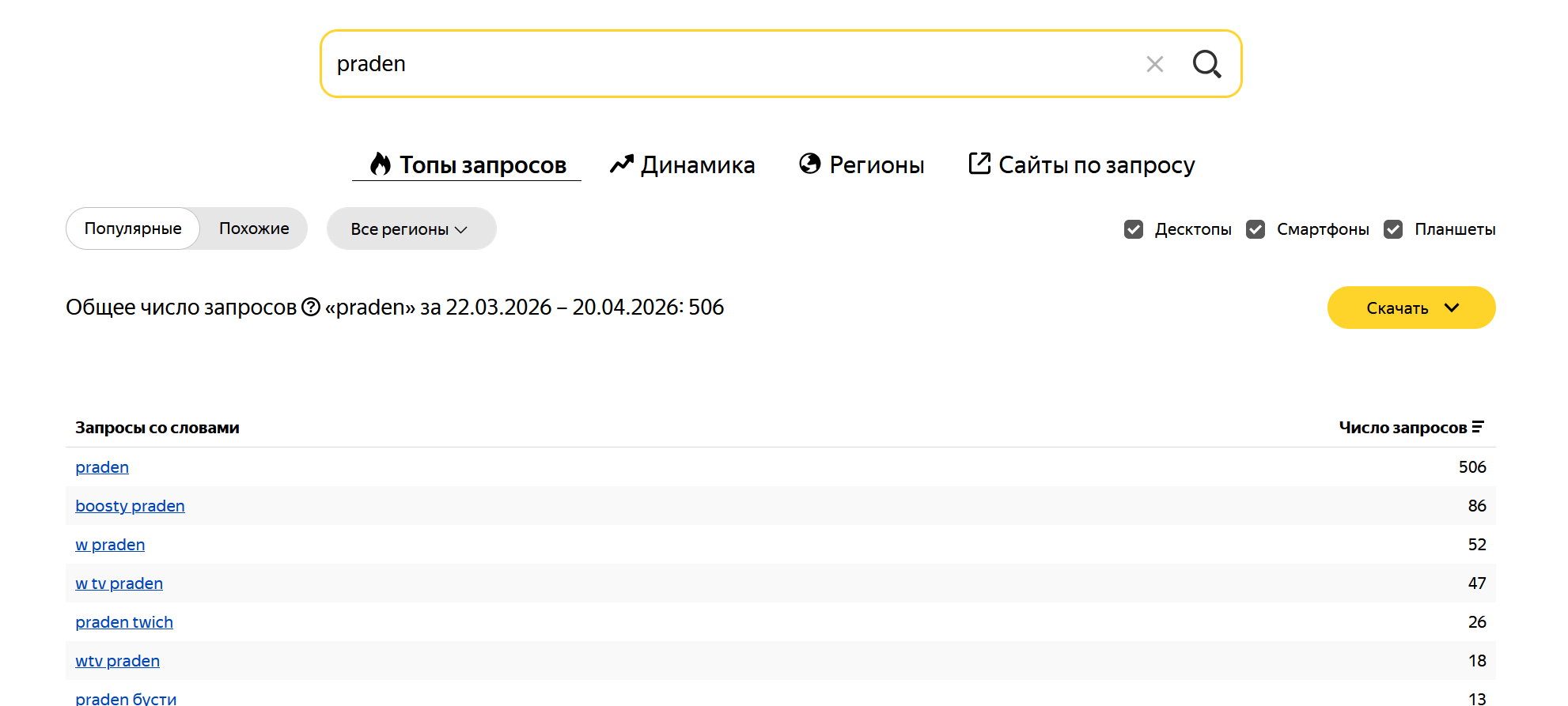Screen dimensions: 1568x706
Task: Open the praden twich query link
Action: tap(124, 622)
